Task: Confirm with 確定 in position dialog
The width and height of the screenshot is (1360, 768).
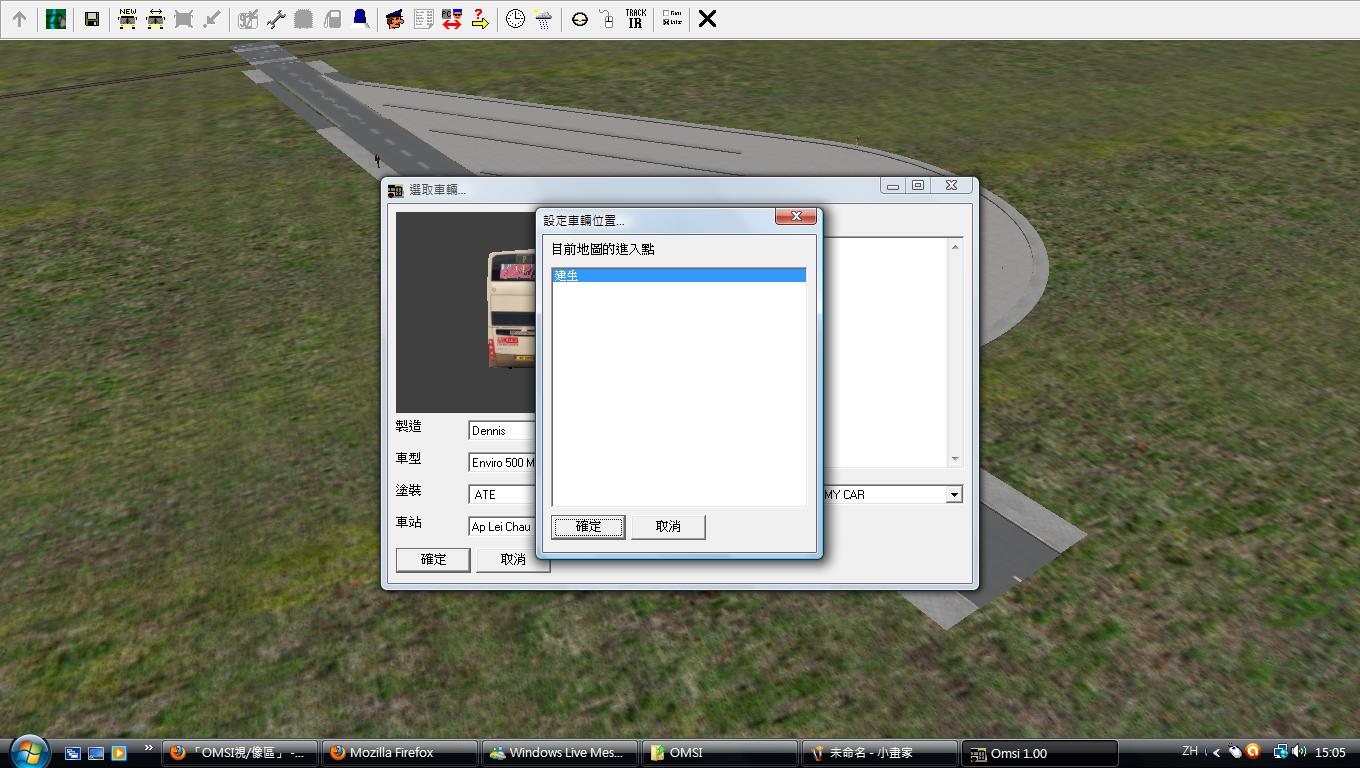Action: point(588,527)
